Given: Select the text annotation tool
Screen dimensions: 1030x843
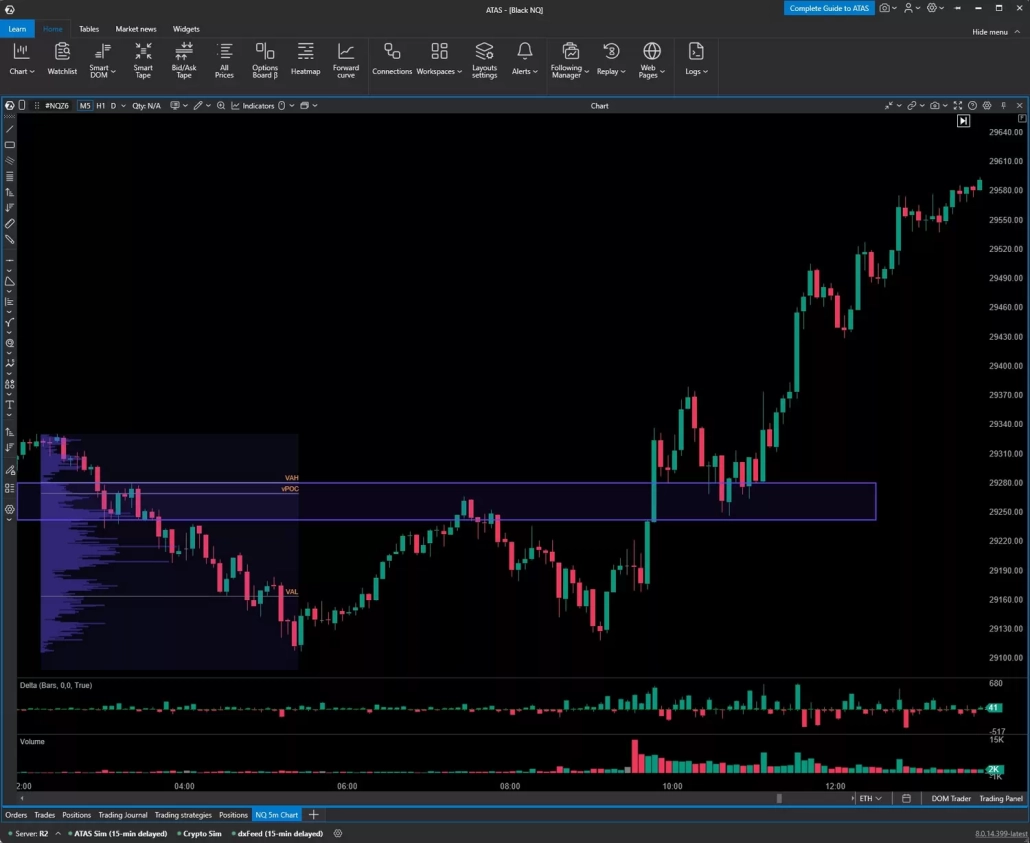Looking at the screenshot, I should point(10,404).
